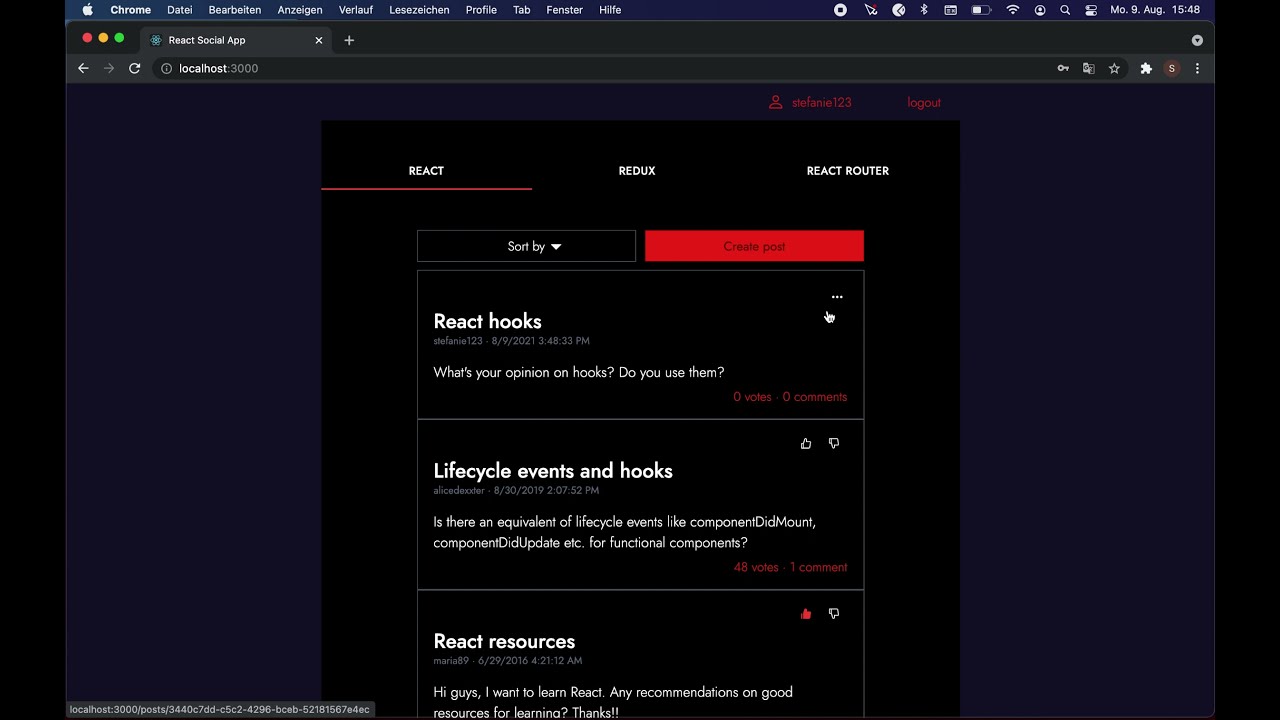This screenshot has width=1280, height=720.
Task: Show the battery status menu
Action: [981, 10]
